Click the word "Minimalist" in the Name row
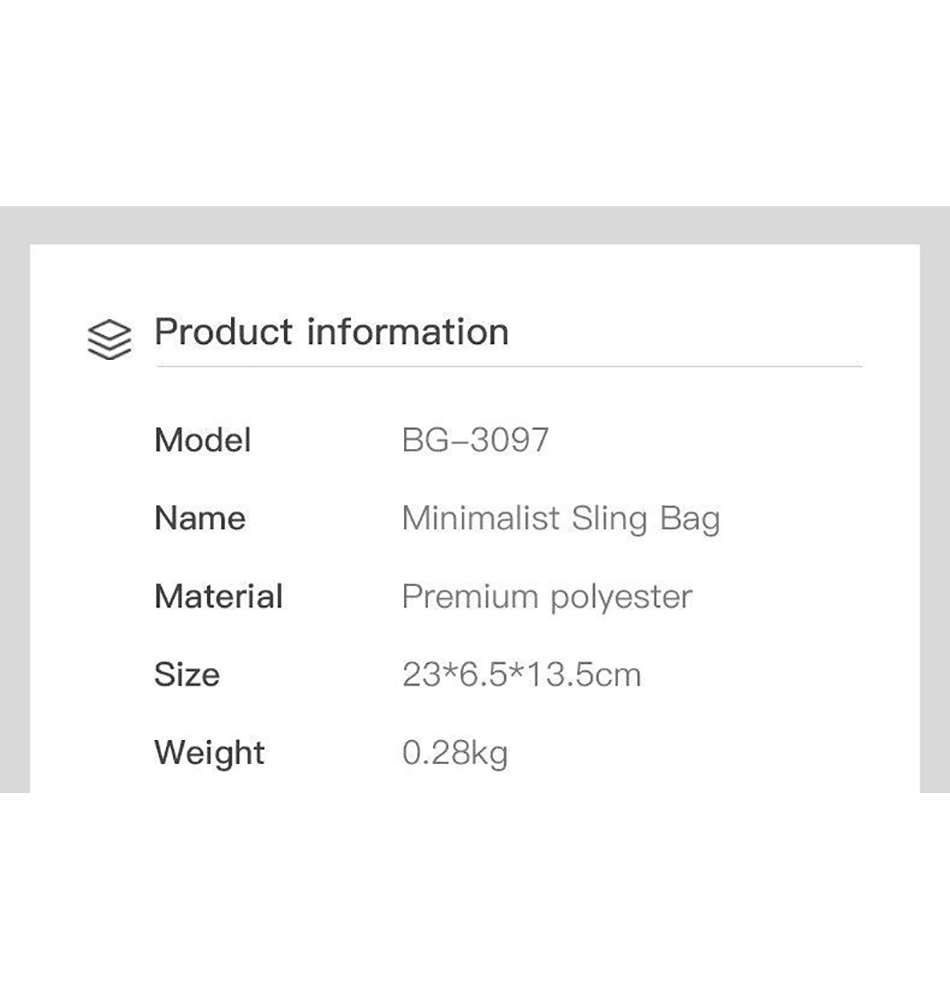 pos(481,518)
